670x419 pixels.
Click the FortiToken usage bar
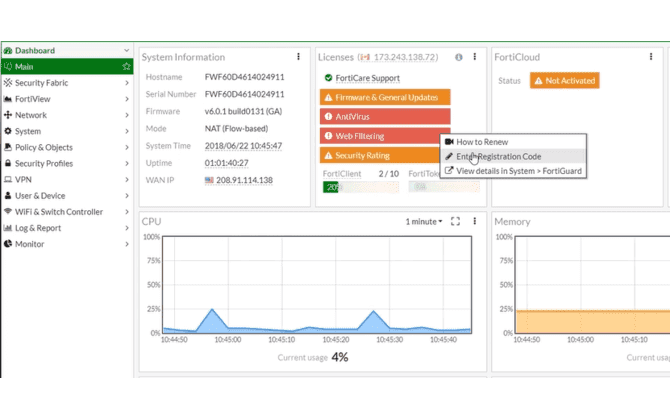[444, 187]
